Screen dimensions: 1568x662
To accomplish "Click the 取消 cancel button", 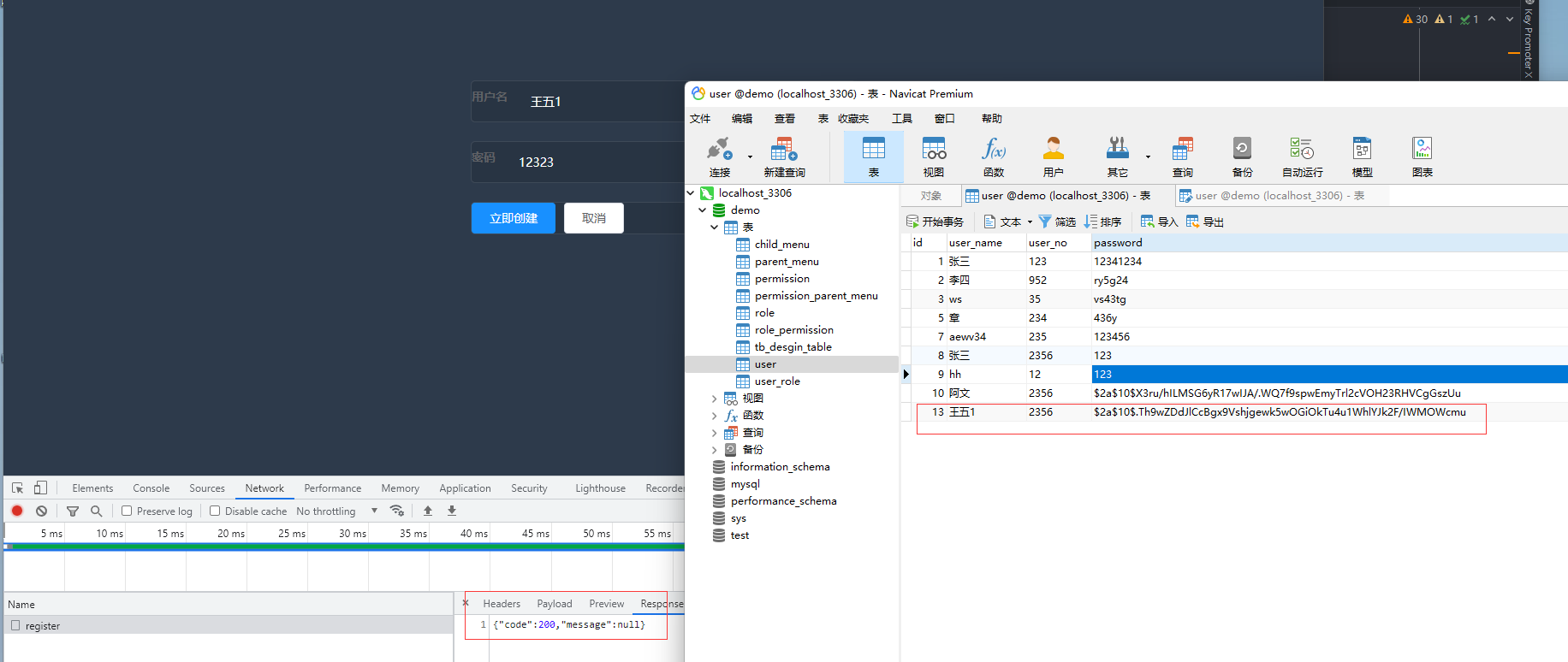I will 594,218.
